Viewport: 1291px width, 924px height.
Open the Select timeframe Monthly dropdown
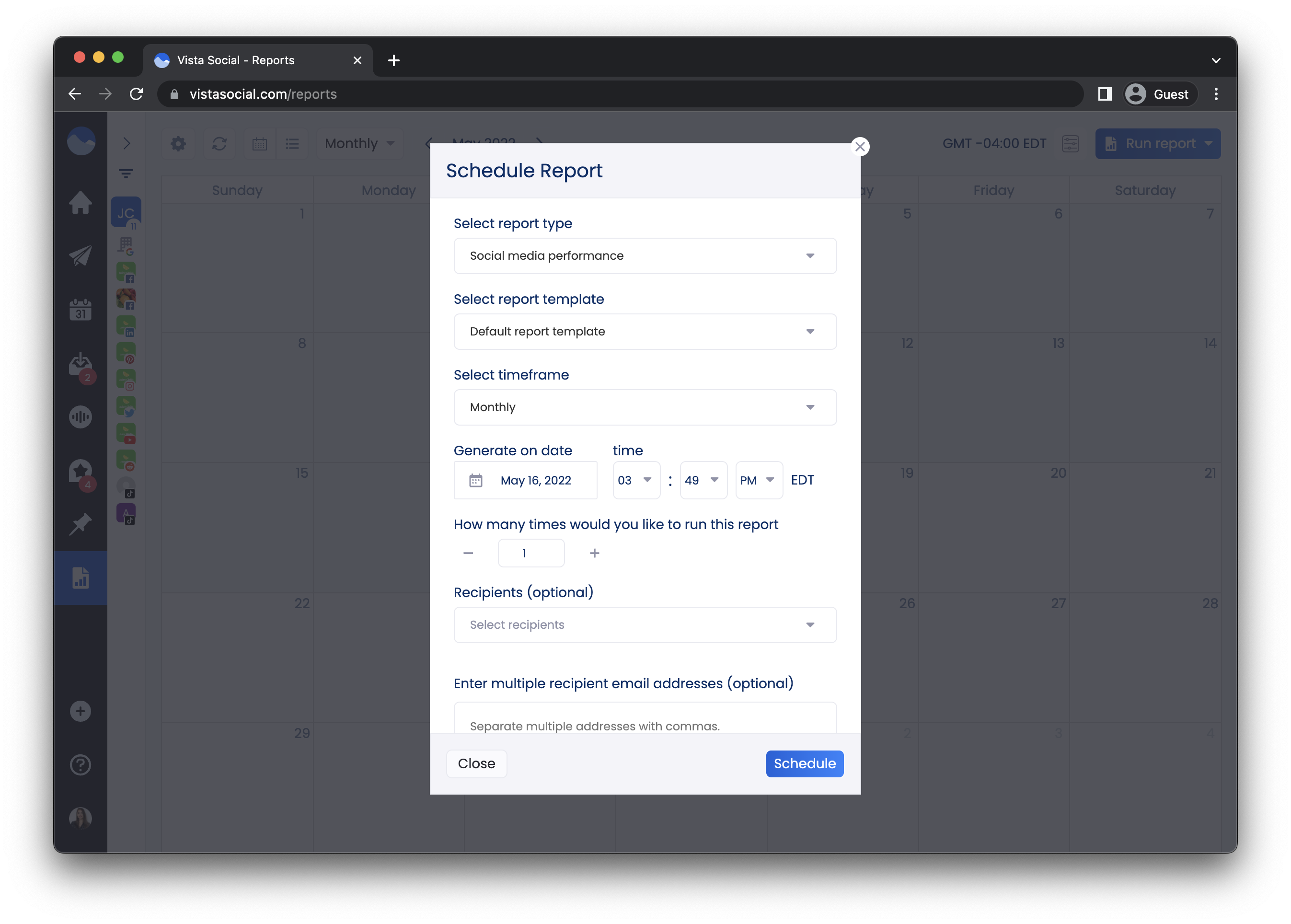(645, 407)
